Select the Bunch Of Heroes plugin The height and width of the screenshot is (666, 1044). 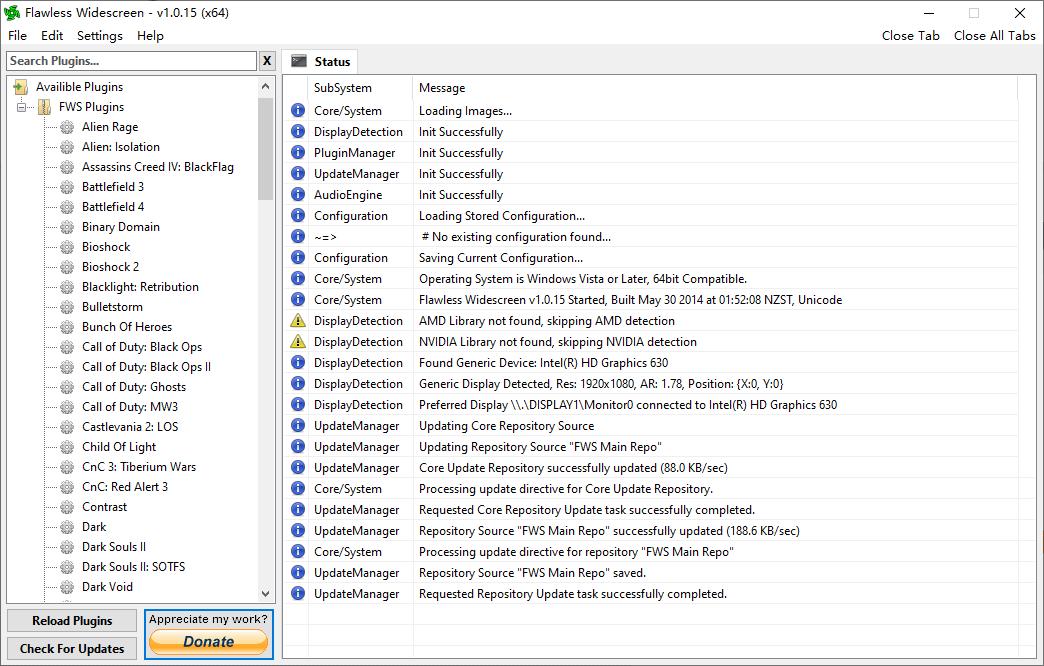[x=127, y=327]
